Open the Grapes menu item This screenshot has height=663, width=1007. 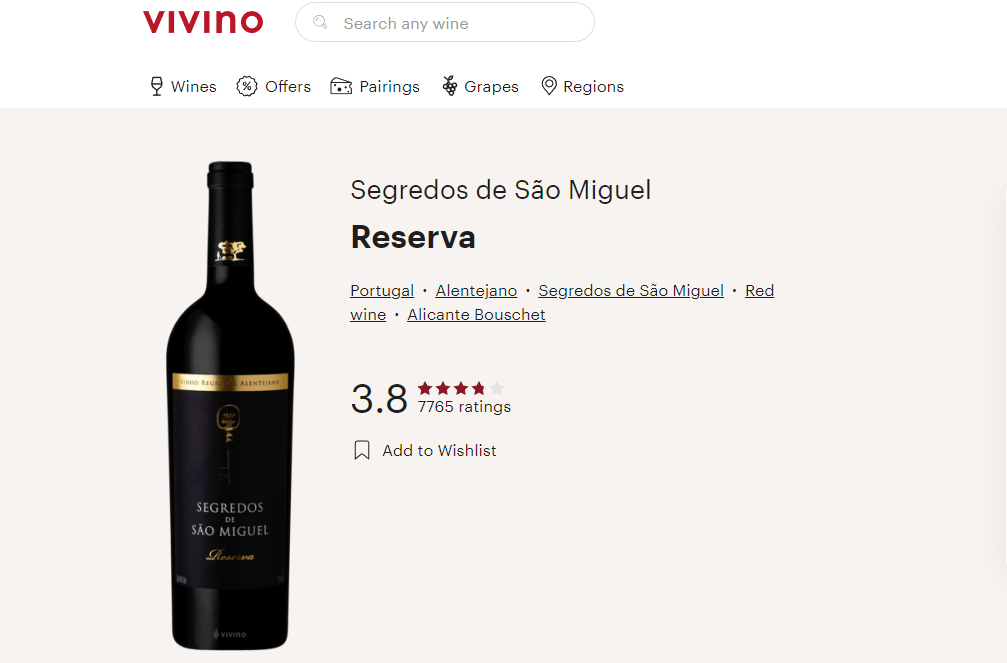pyautogui.click(x=480, y=86)
